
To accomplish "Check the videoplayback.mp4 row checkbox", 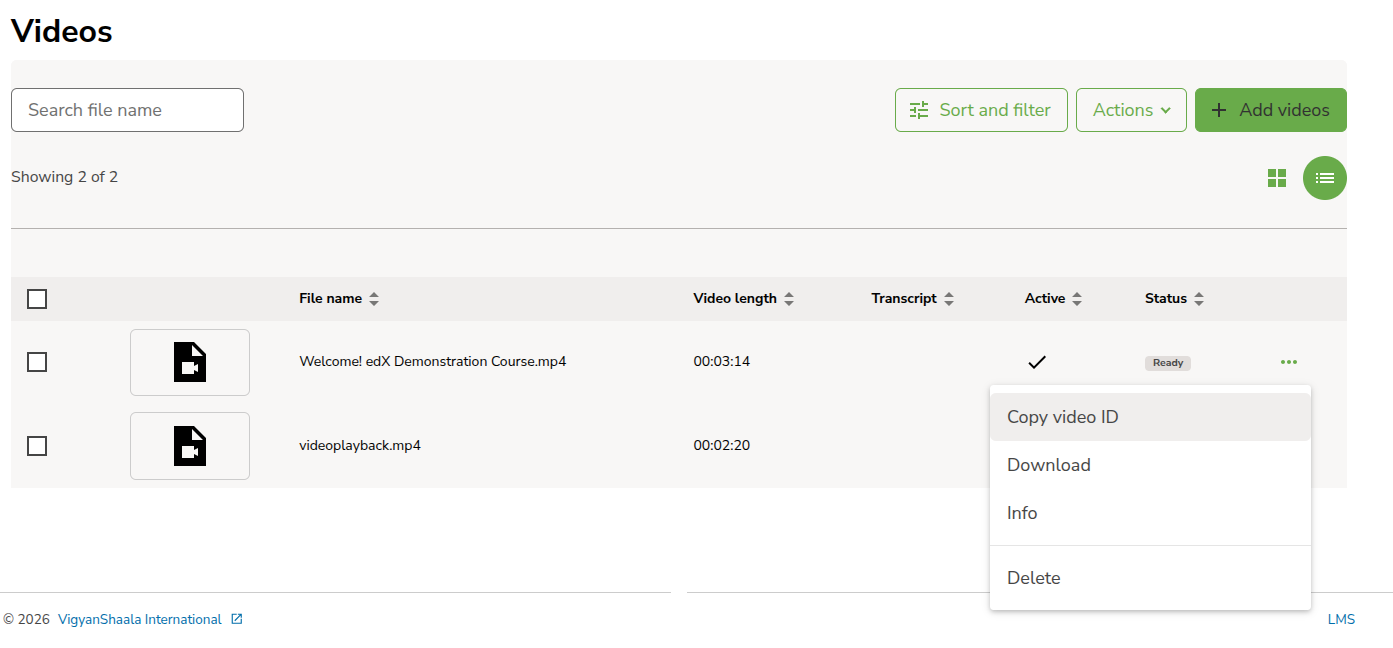I will [x=37, y=446].
